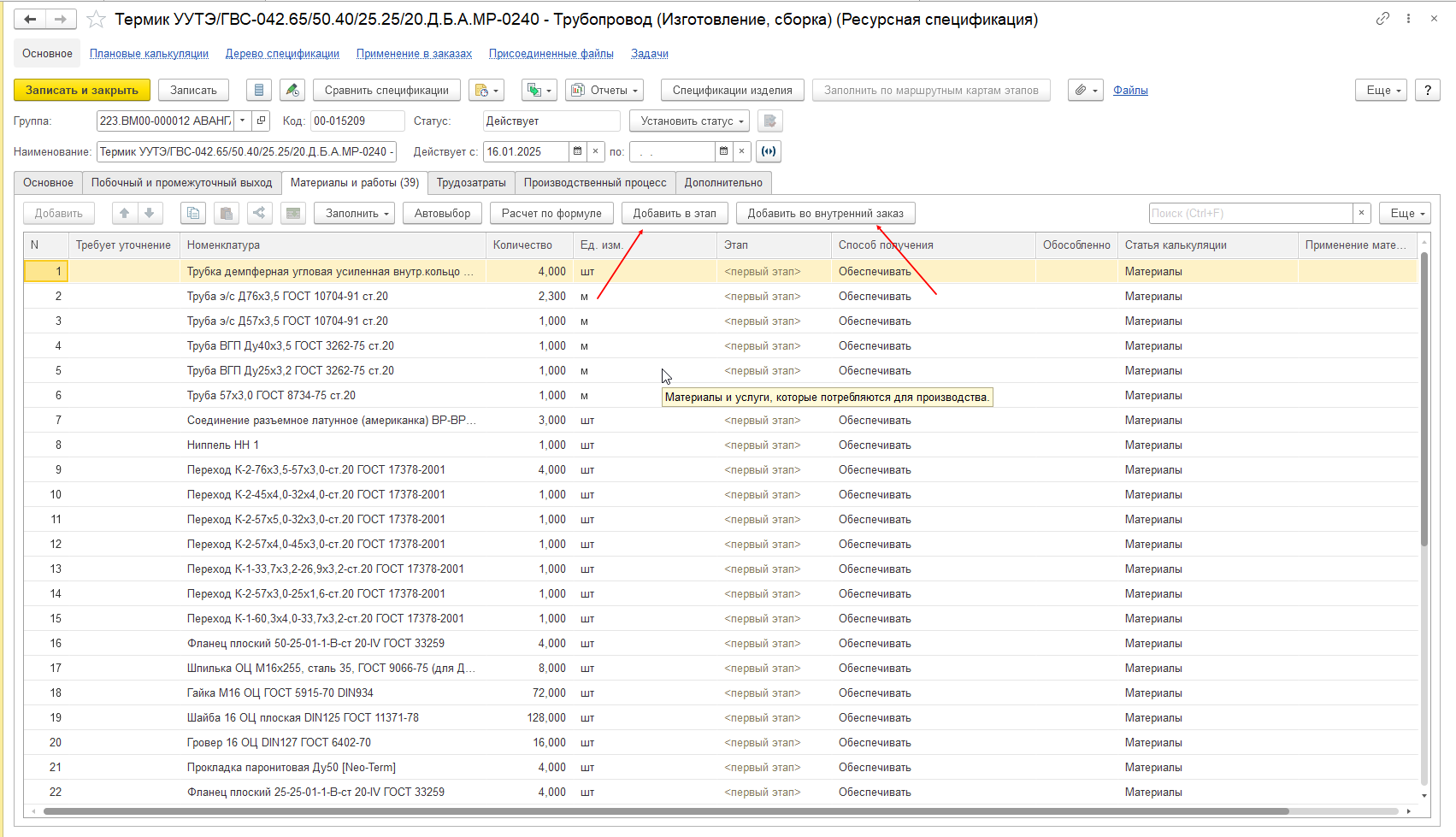Select the row Ниппель НН 1
Screen dimensions: 1456x837
(x=721, y=445)
